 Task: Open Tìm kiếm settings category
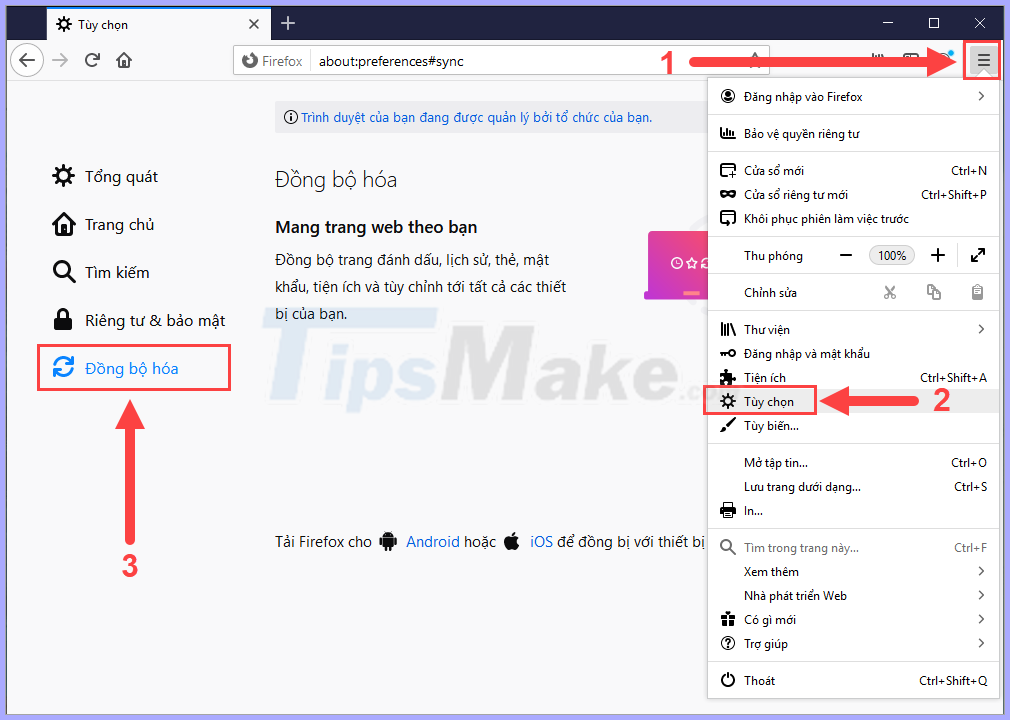pyautogui.click(x=101, y=272)
